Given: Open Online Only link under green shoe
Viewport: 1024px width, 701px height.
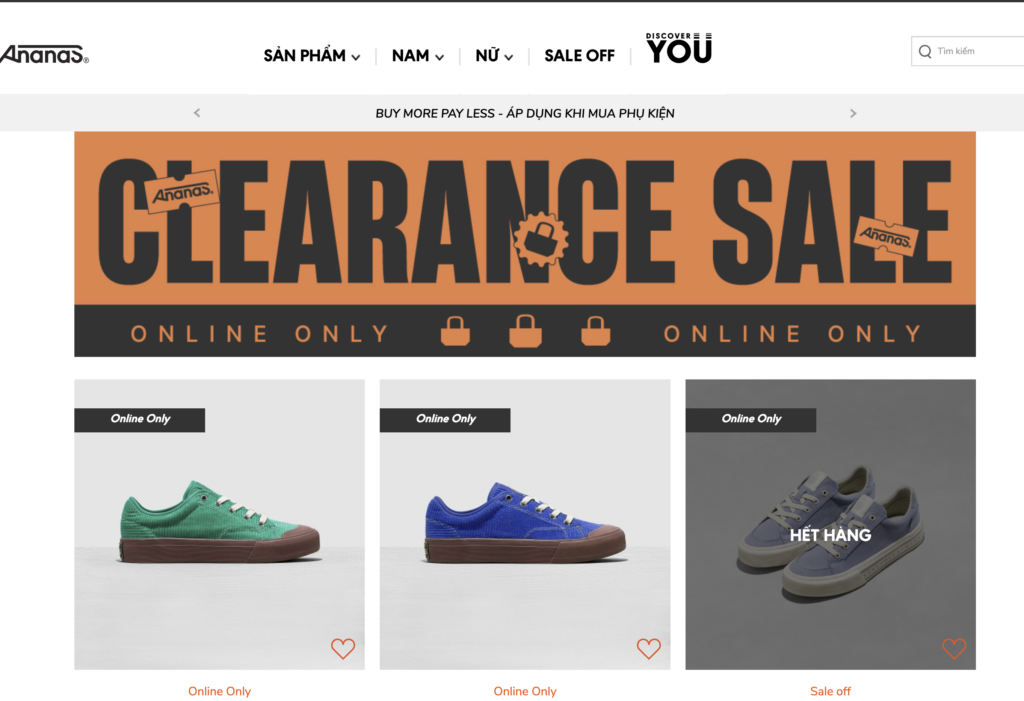Looking at the screenshot, I should click(219, 691).
